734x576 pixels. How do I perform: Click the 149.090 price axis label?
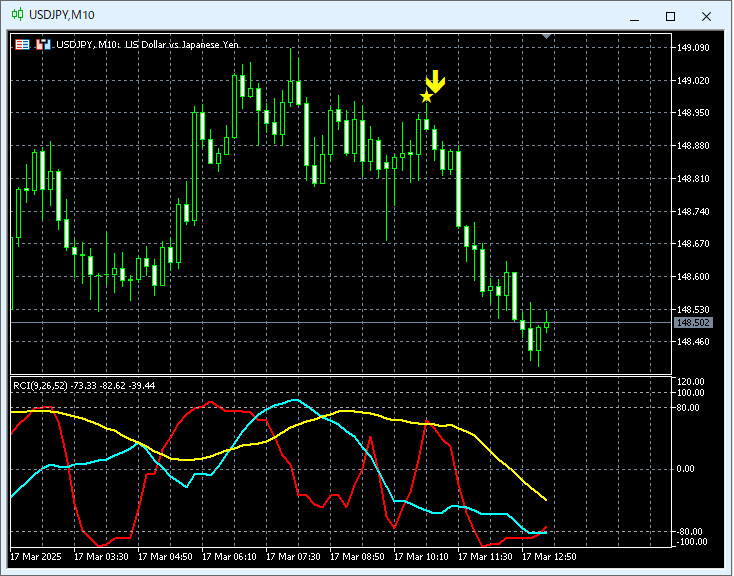pyautogui.click(x=693, y=48)
